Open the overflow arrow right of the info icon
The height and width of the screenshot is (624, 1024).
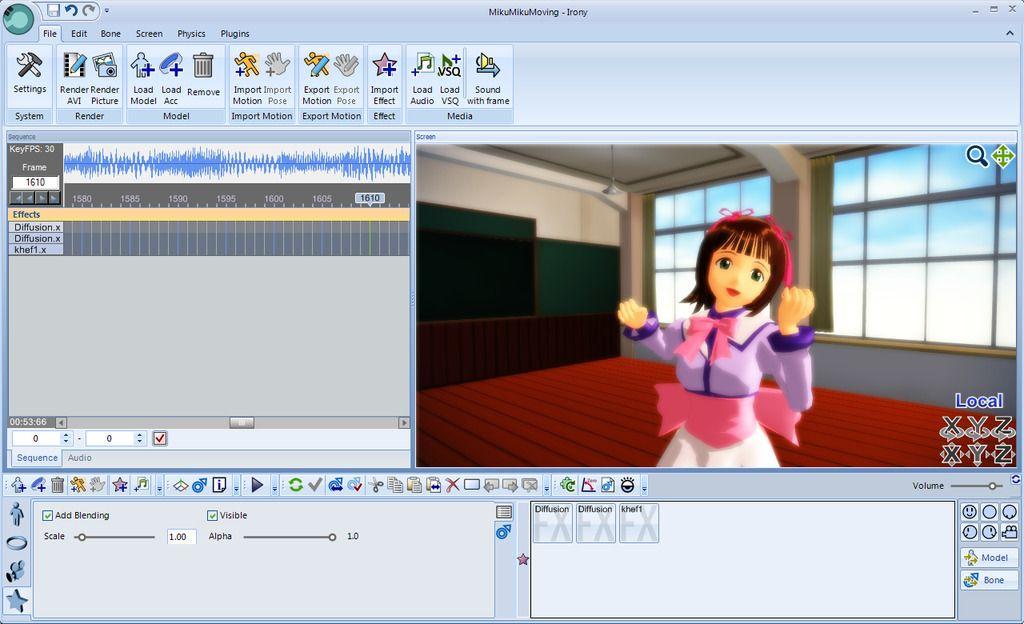click(236, 487)
